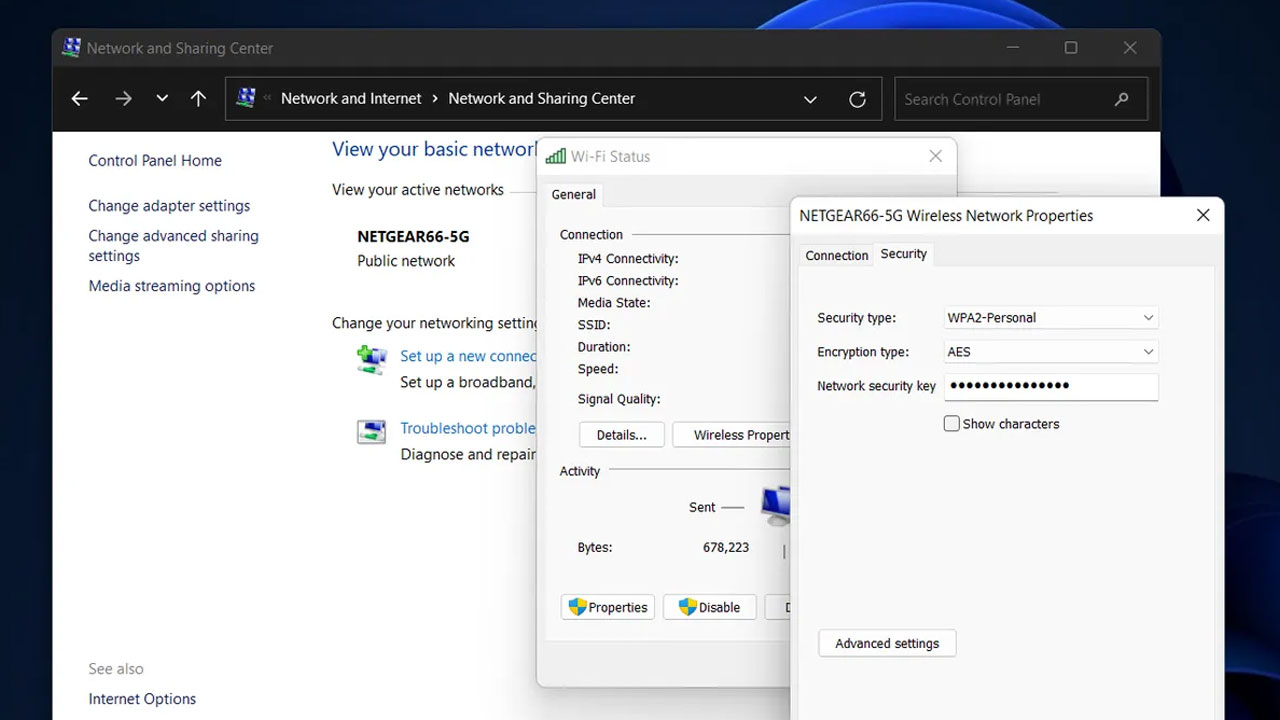Click the Troubleshoot problems icon
1280x720 pixels.
coord(372,432)
